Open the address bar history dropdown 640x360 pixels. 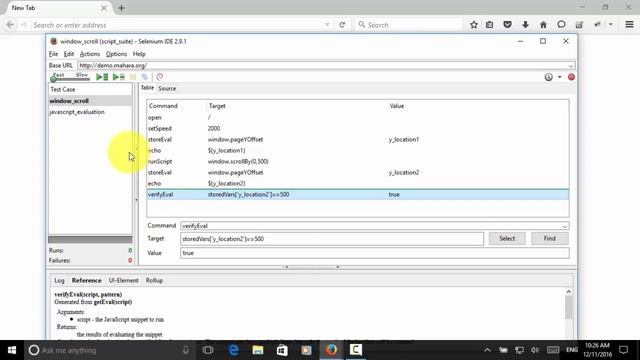(x=327, y=25)
